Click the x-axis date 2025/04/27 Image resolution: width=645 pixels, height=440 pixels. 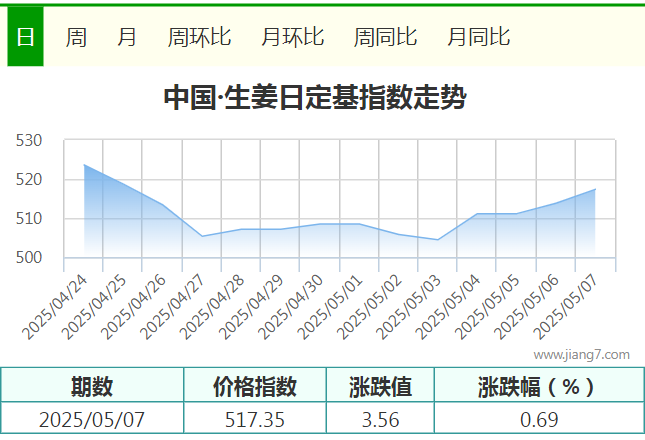pos(173,307)
